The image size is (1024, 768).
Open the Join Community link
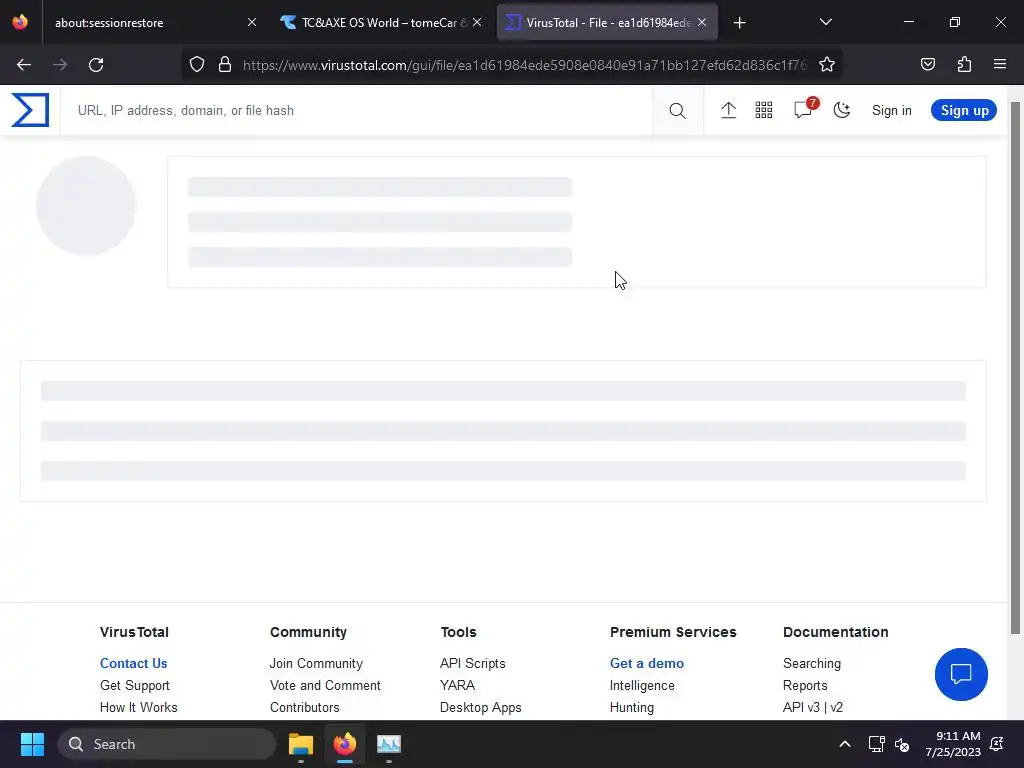(x=316, y=663)
